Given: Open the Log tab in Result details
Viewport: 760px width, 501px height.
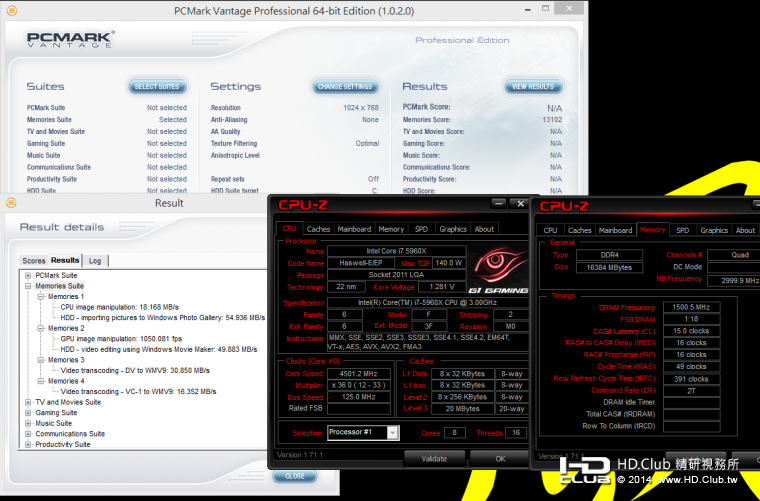Looking at the screenshot, I should 95,260.
